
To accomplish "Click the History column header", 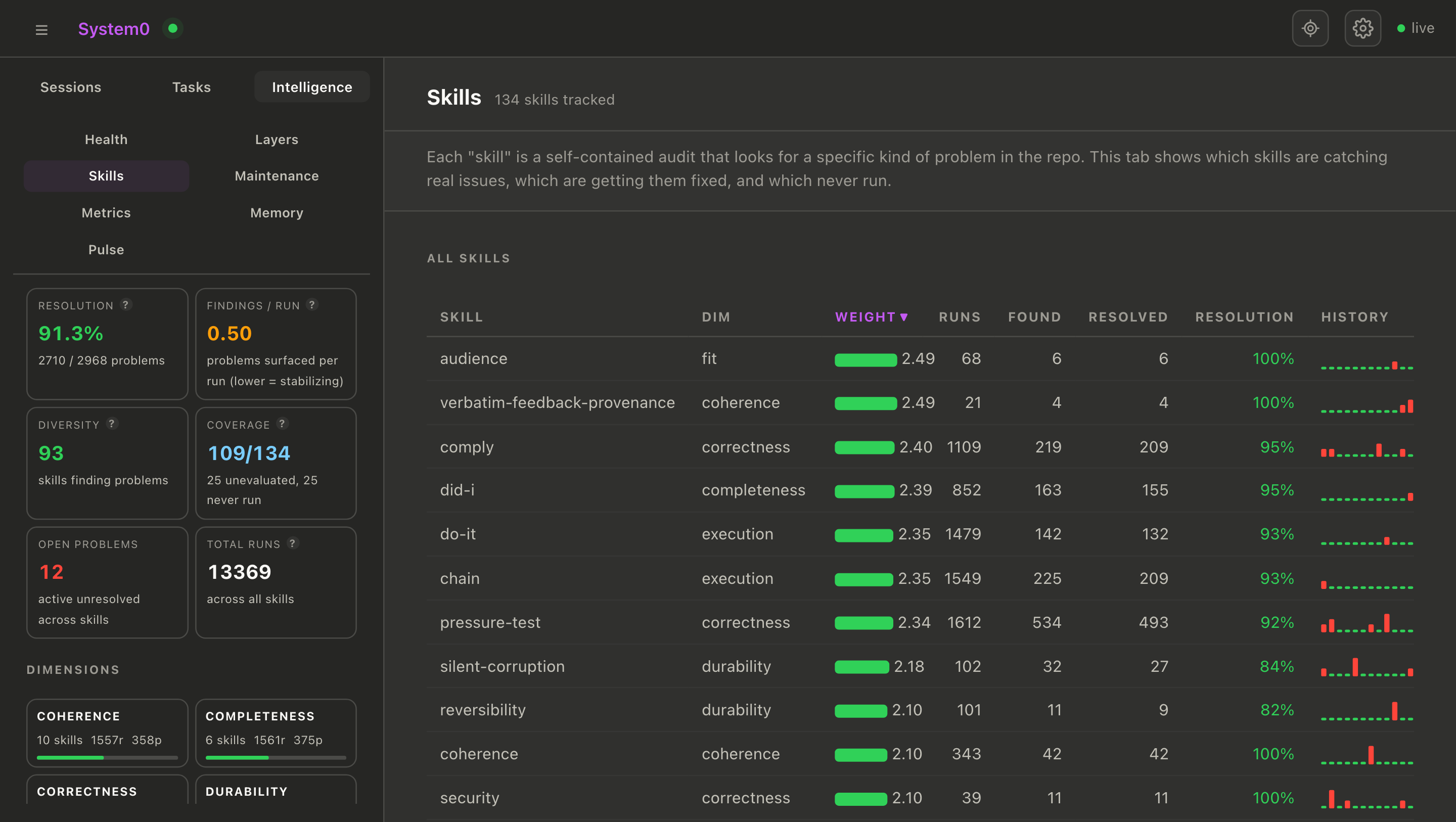I will (1354, 317).
